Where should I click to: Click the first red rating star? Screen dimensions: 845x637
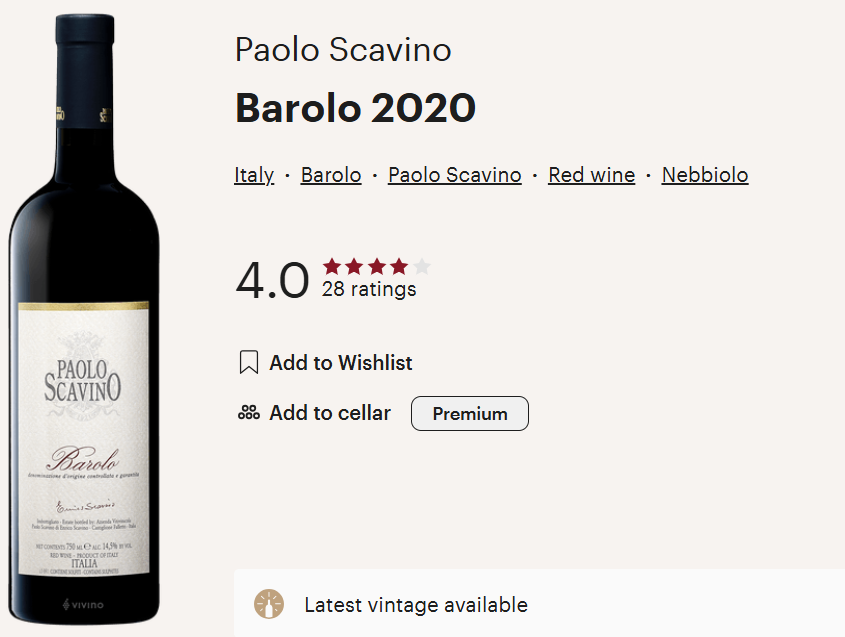(x=332, y=266)
